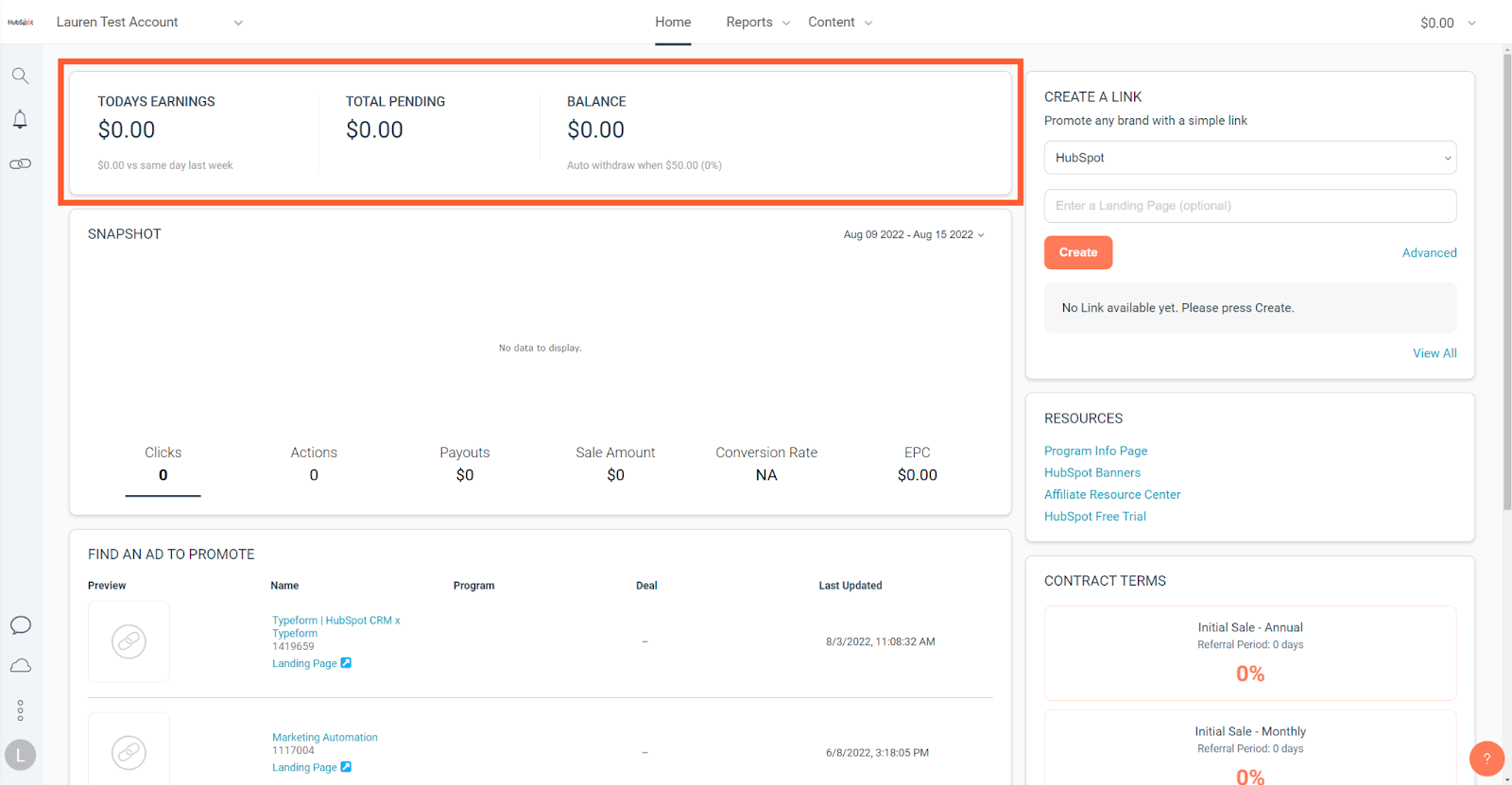The image size is (1512, 785).
Task: Select the EPC metric tab
Action: coord(918,464)
